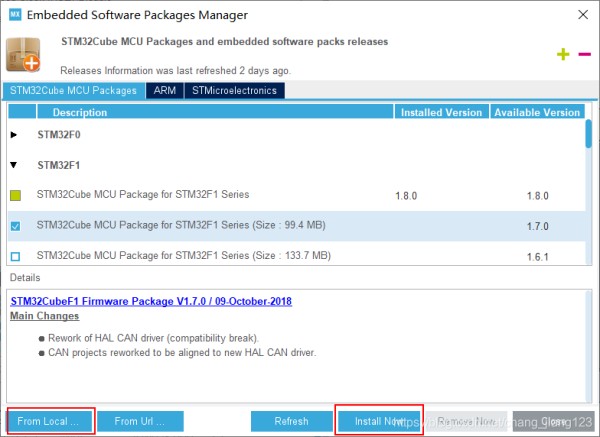Click the From Local ... button
The image size is (600, 437).
[x=50, y=421]
